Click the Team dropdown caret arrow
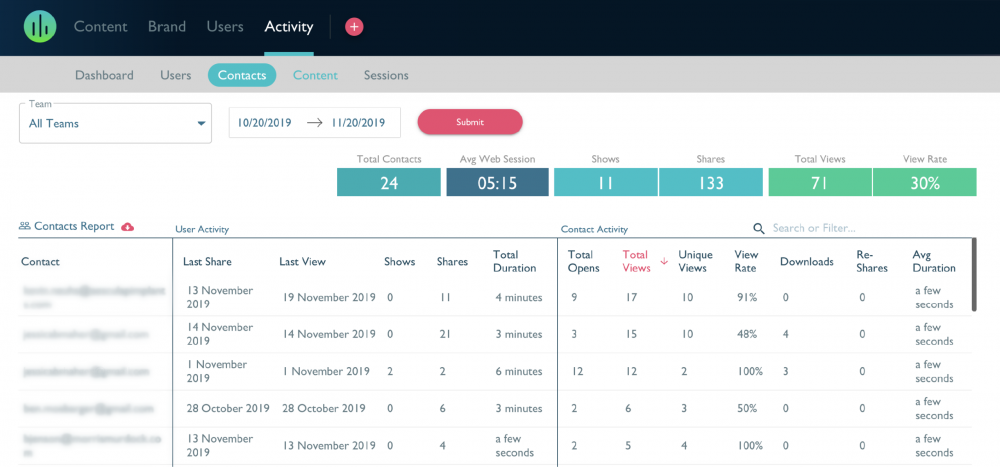Image resolution: width=1000 pixels, height=467 pixels. [x=201, y=123]
